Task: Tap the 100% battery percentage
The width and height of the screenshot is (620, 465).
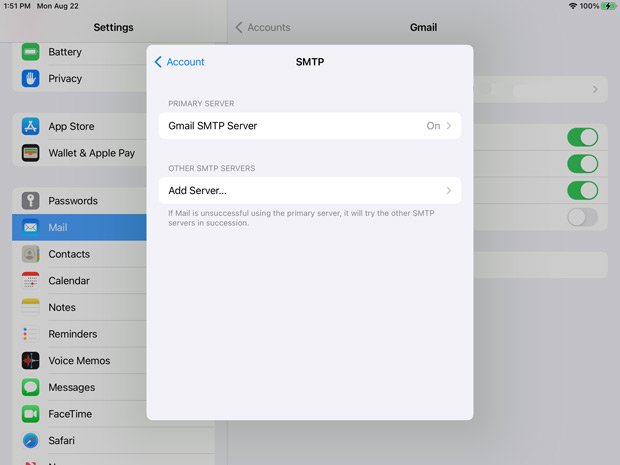Action: point(589,6)
